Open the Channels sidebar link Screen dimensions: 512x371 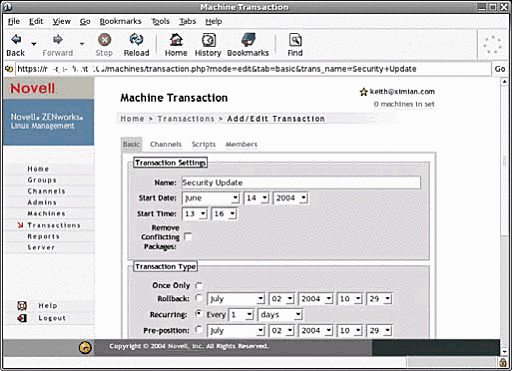click(46, 191)
